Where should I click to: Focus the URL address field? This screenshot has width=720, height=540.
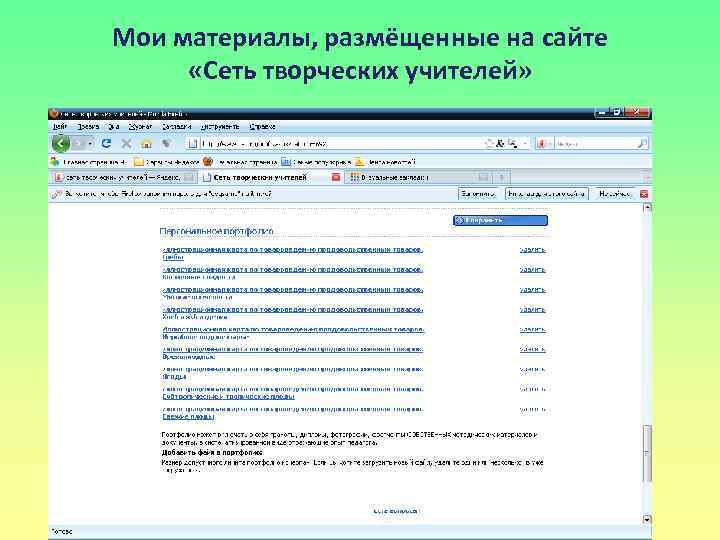pyautogui.click(x=340, y=144)
